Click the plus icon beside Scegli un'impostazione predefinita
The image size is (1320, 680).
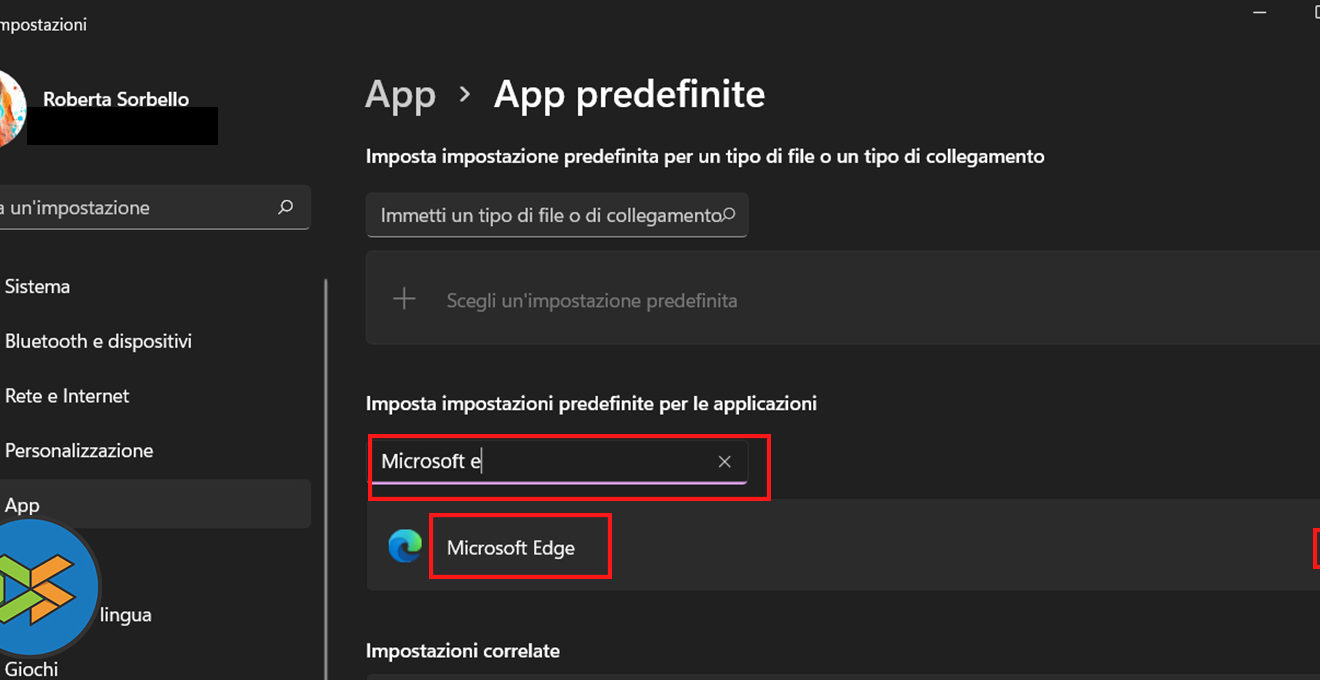pos(404,299)
